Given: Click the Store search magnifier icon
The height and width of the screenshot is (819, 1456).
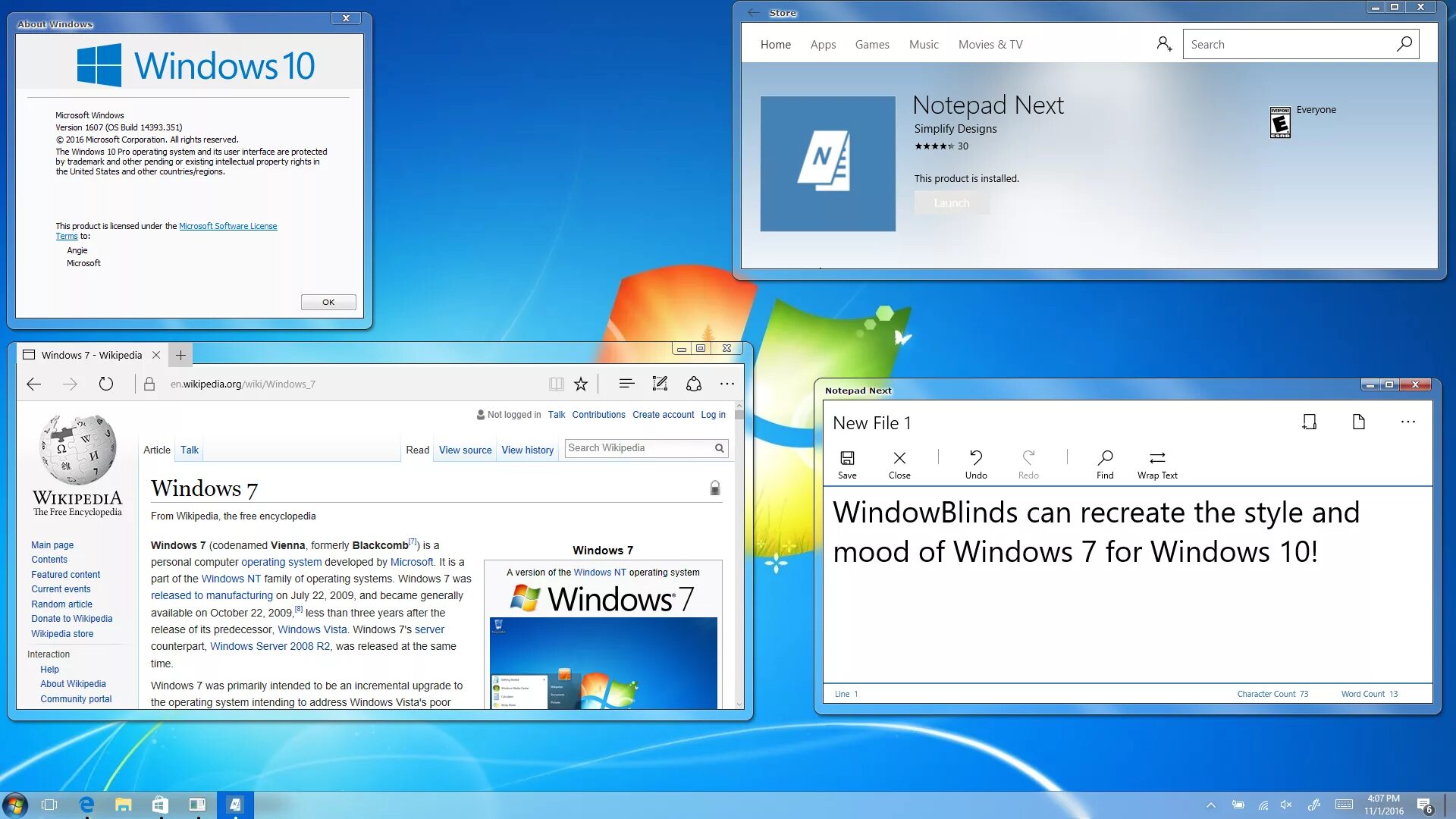Looking at the screenshot, I should click(x=1404, y=44).
